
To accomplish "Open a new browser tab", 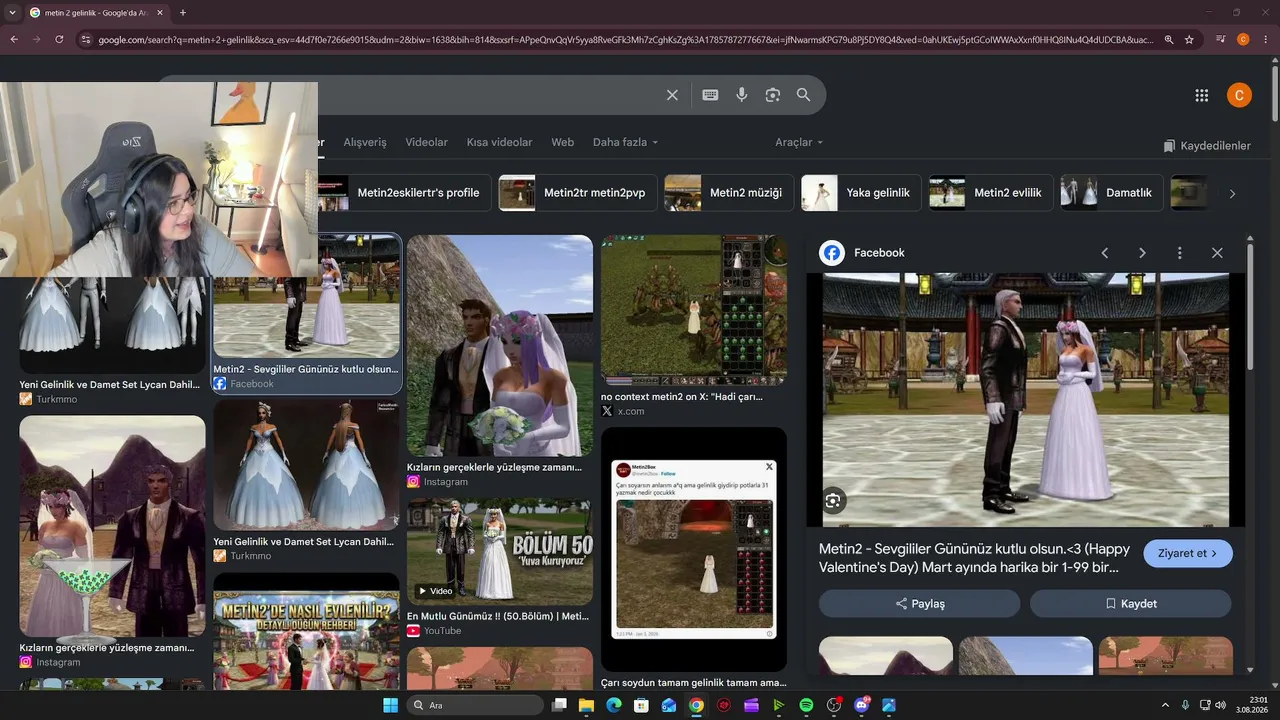I will pos(183,12).
